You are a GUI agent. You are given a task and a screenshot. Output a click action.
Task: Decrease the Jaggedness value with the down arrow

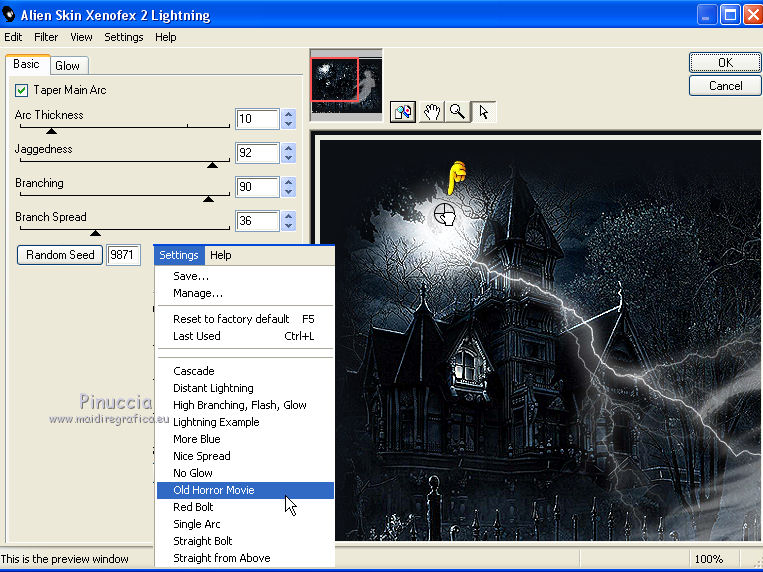289,158
